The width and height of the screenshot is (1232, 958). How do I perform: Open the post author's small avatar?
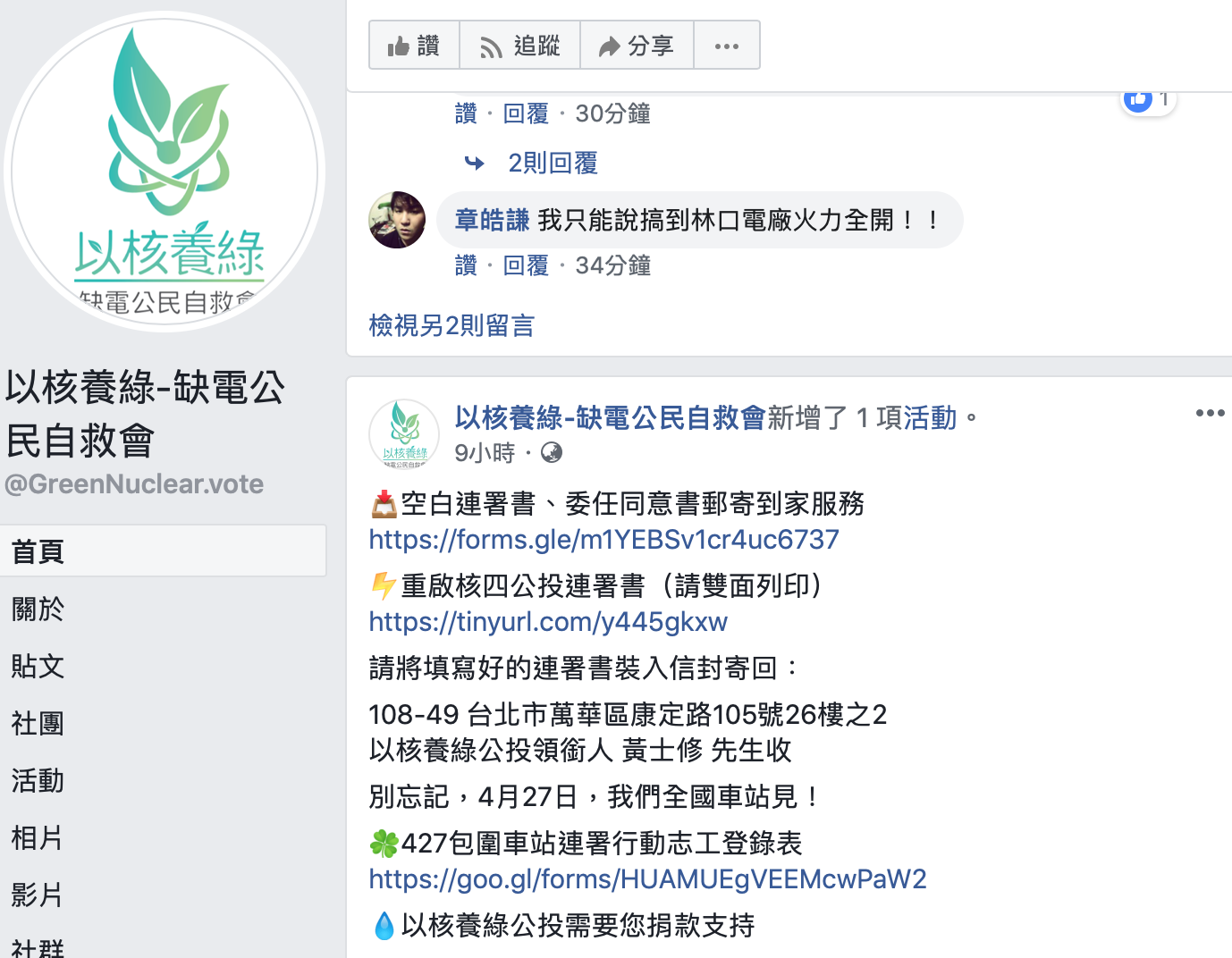click(x=404, y=433)
